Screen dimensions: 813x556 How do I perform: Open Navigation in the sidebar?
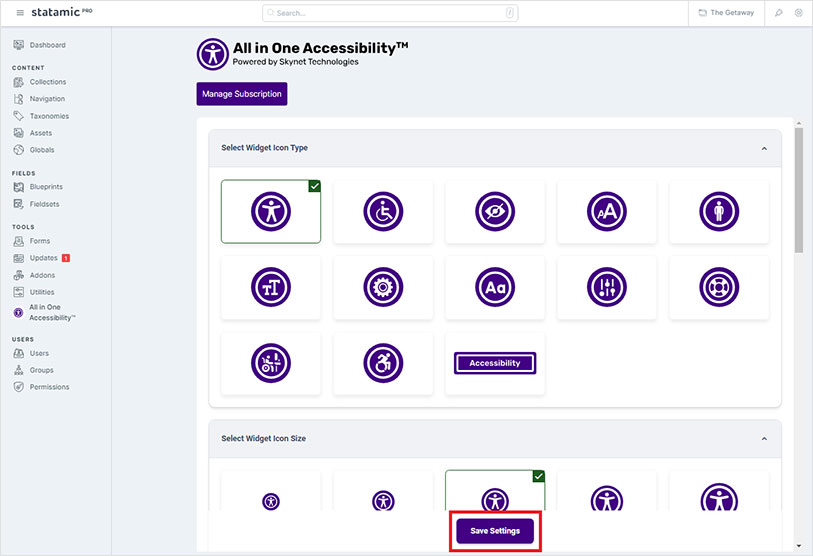tap(39, 99)
